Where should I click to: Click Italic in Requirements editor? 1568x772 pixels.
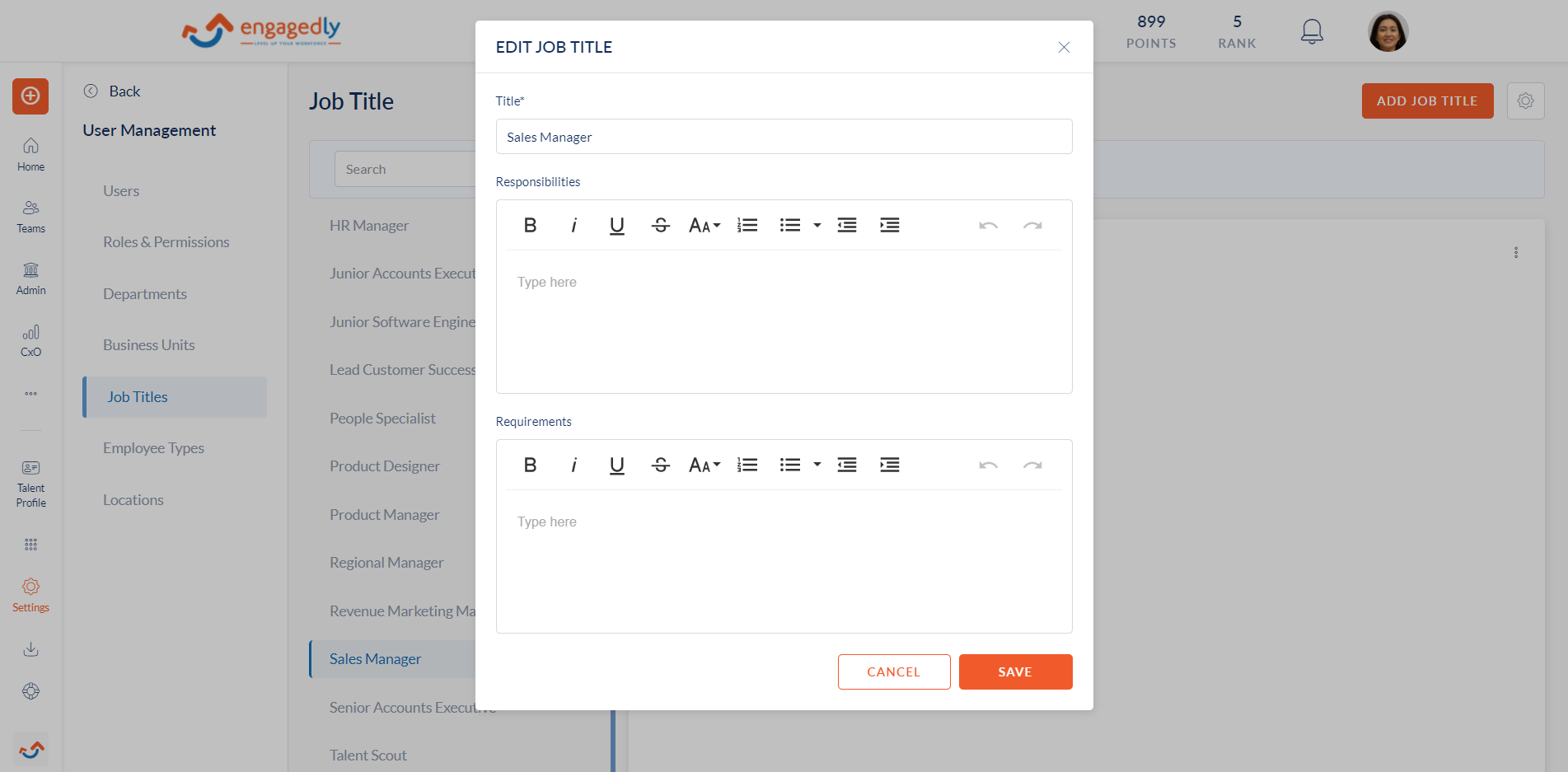point(573,465)
